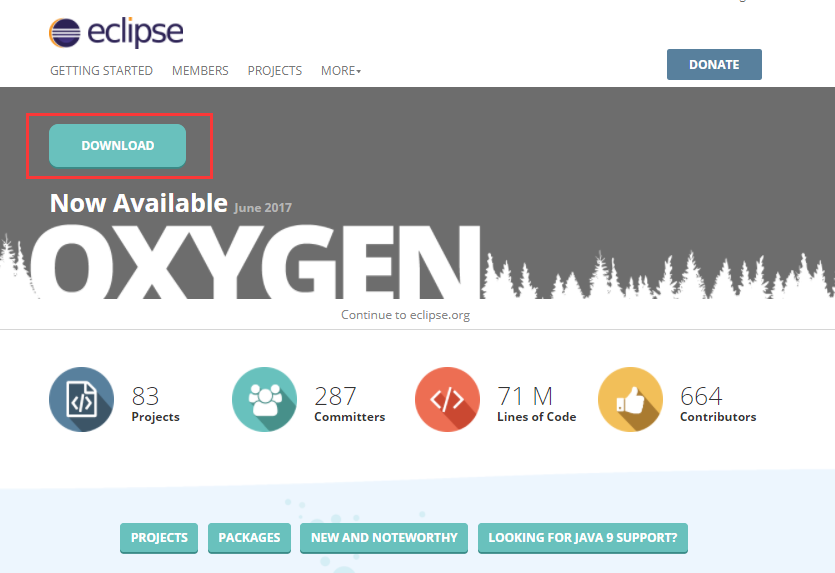Click the Donate button
835x573 pixels.
(x=714, y=64)
